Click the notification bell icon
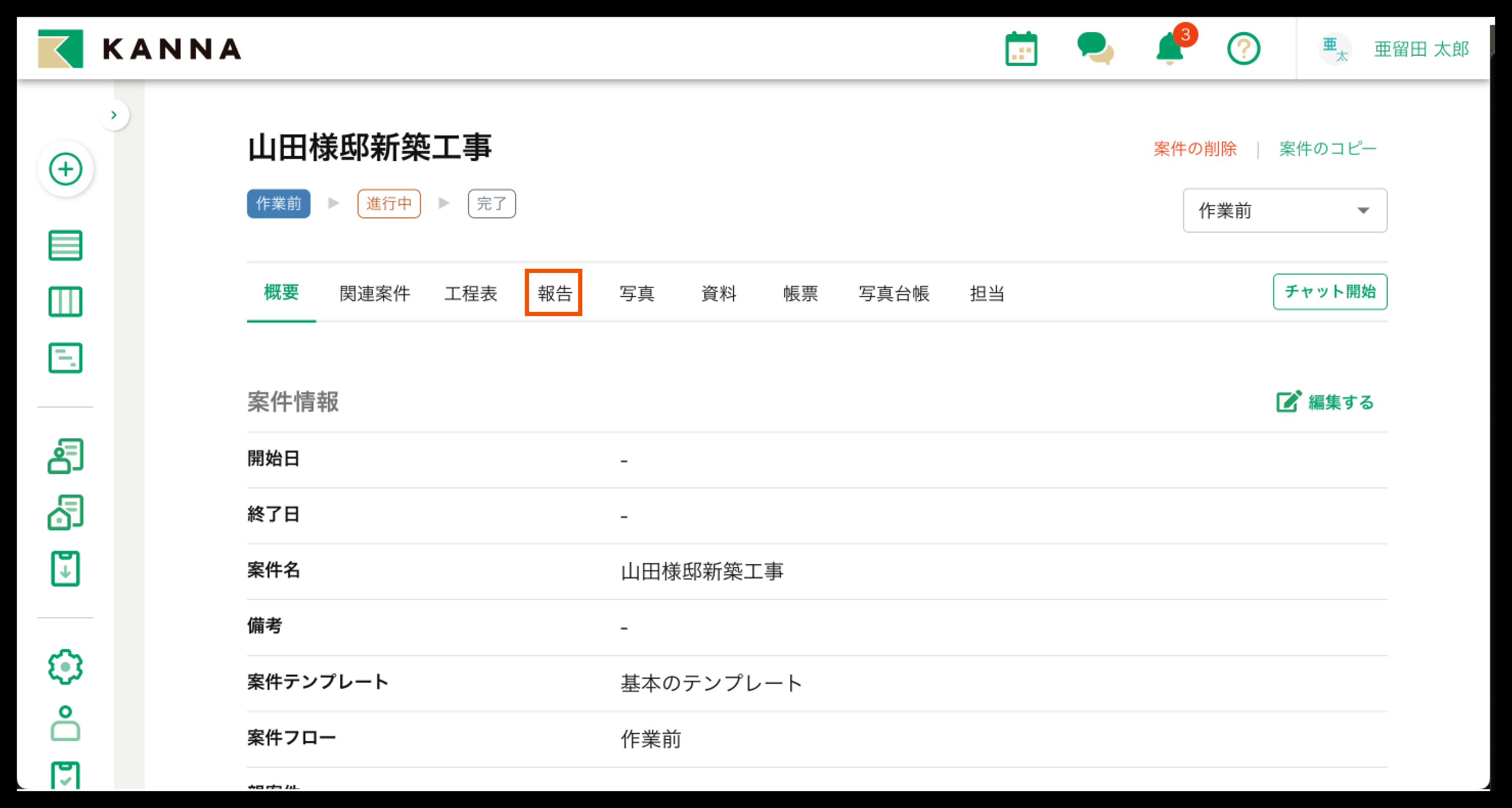The width and height of the screenshot is (1512, 808). pos(1170,49)
